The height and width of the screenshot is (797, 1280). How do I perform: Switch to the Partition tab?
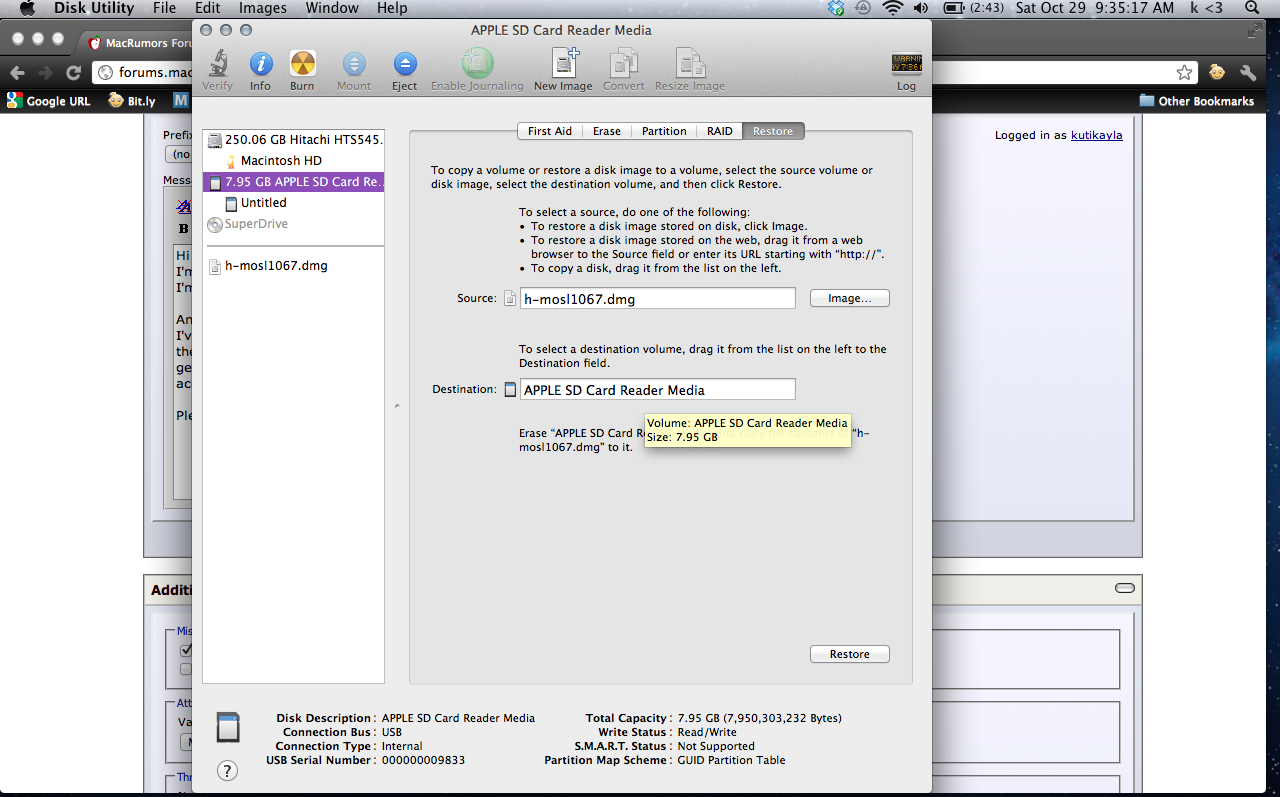tap(664, 131)
